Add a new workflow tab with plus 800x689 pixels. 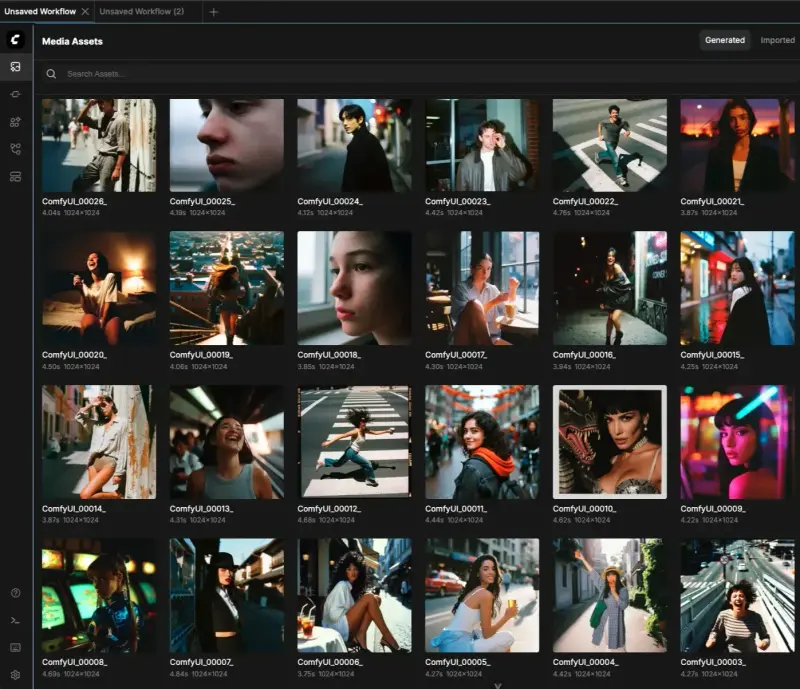pyautogui.click(x=213, y=12)
